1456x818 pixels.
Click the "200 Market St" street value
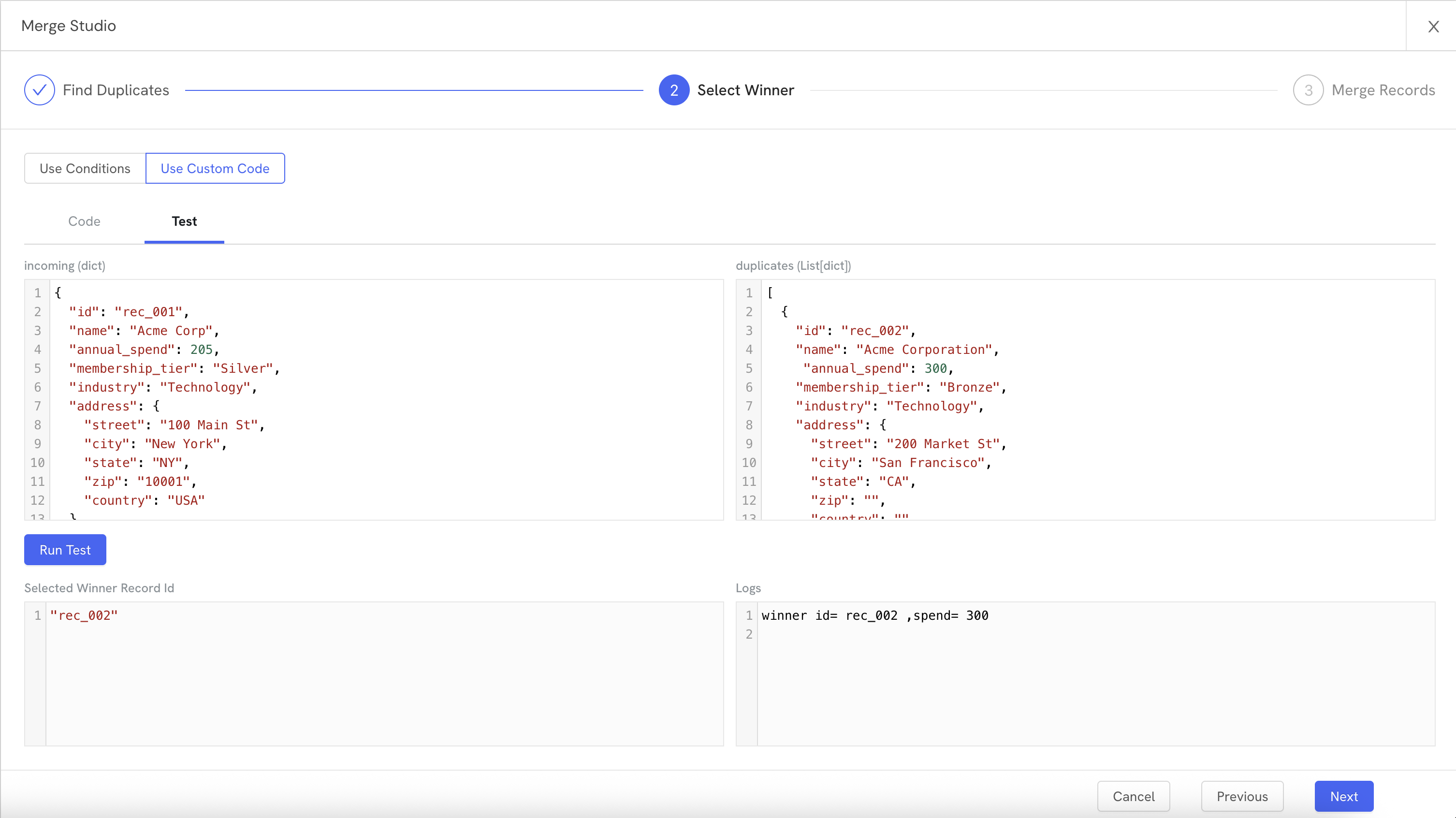(943, 444)
